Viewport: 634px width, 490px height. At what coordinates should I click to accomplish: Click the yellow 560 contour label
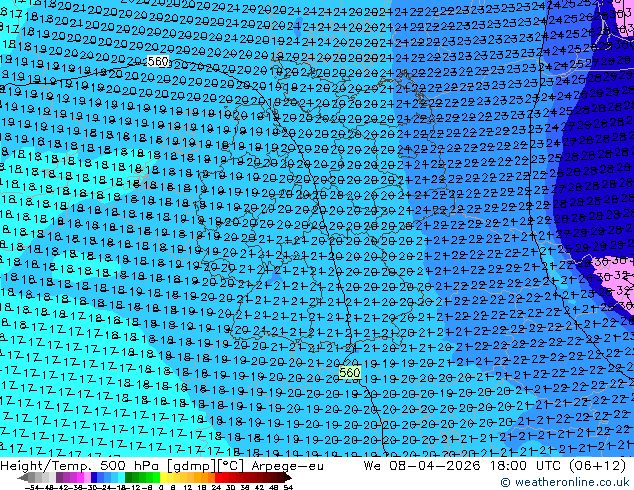pyautogui.click(x=349, y=372)
